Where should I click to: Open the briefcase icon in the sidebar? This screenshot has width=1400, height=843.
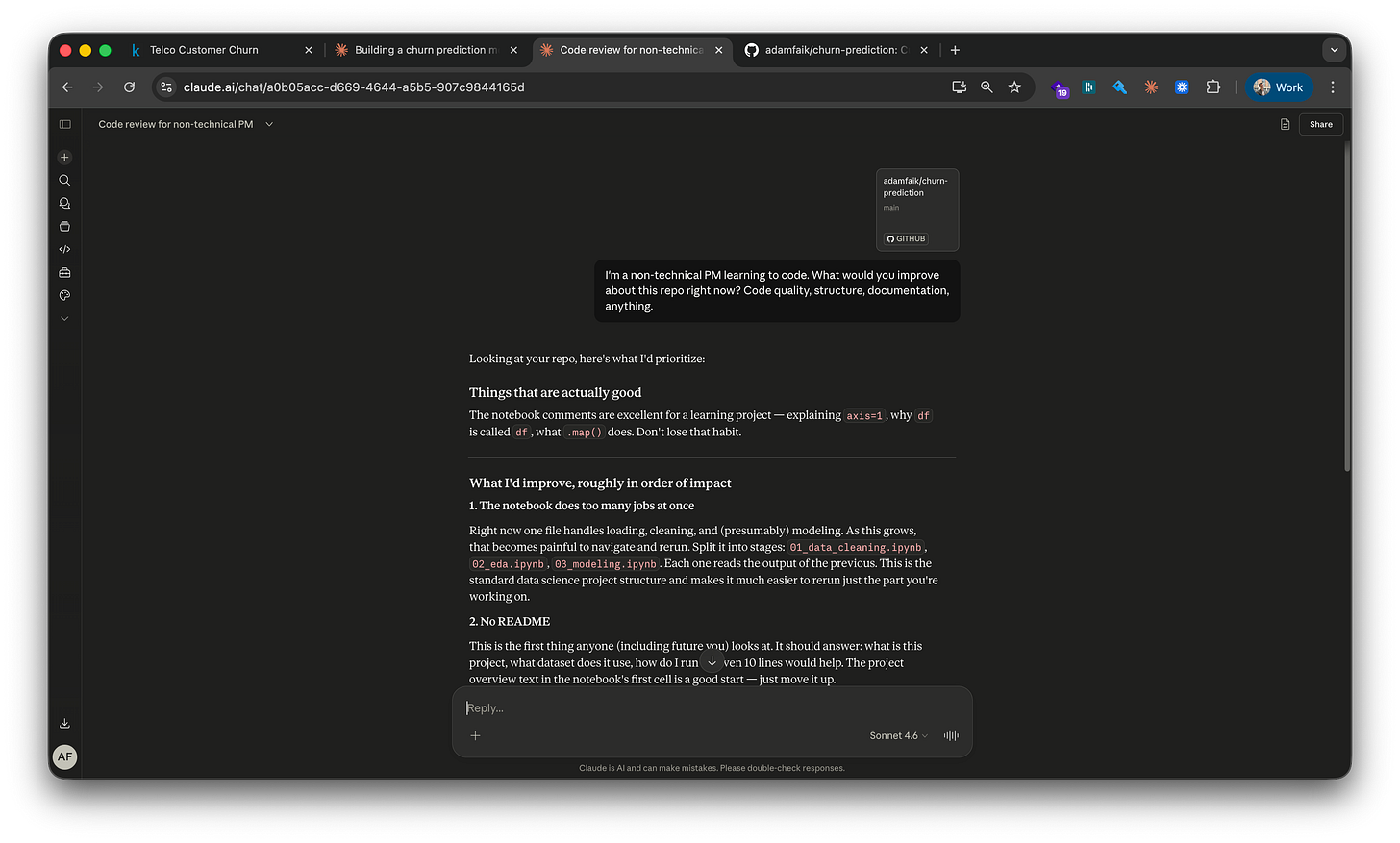pyautogui.click(x=64, y=272)
